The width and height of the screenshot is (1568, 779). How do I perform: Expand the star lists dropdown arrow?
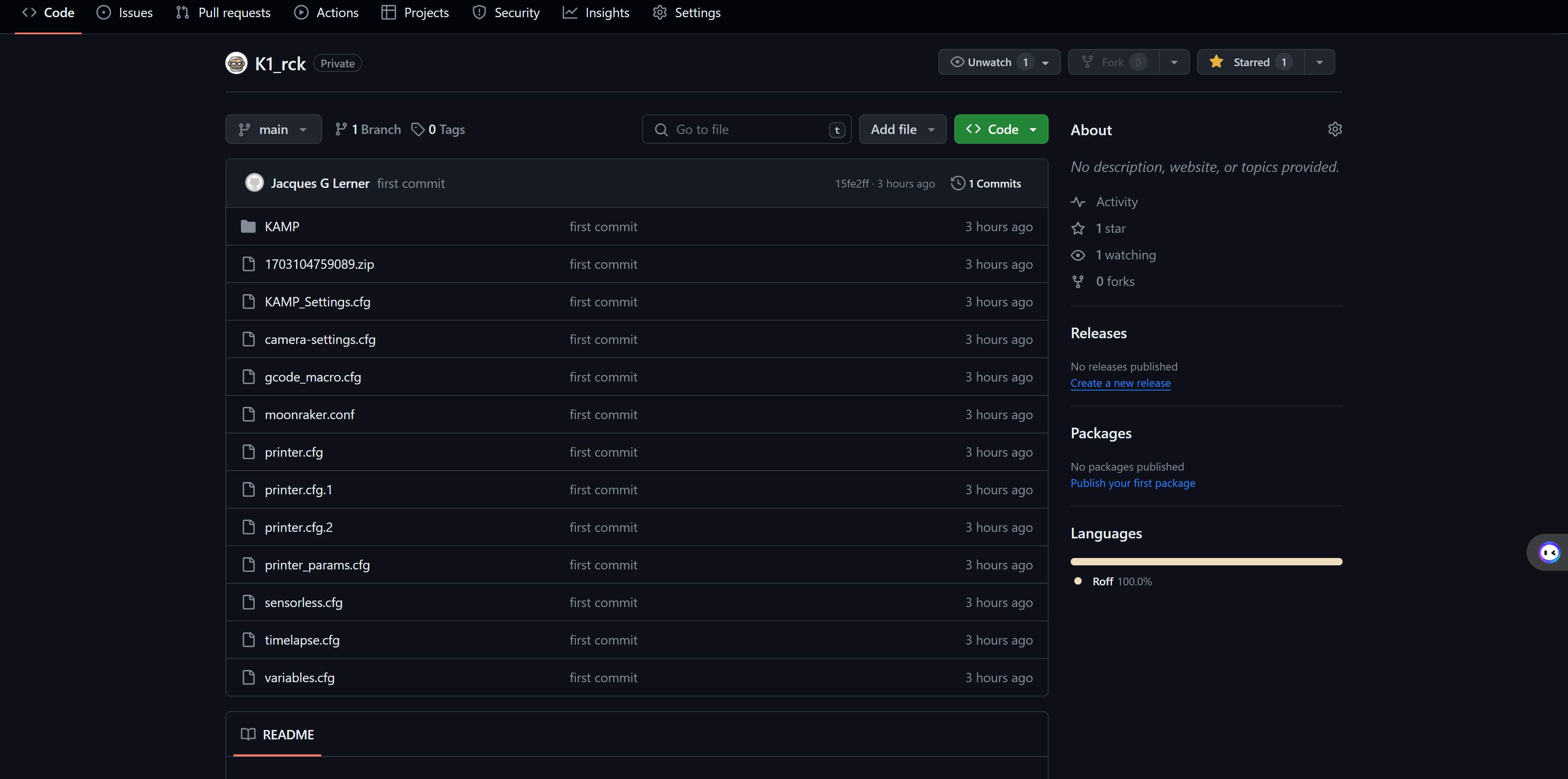pos(1320,62)
